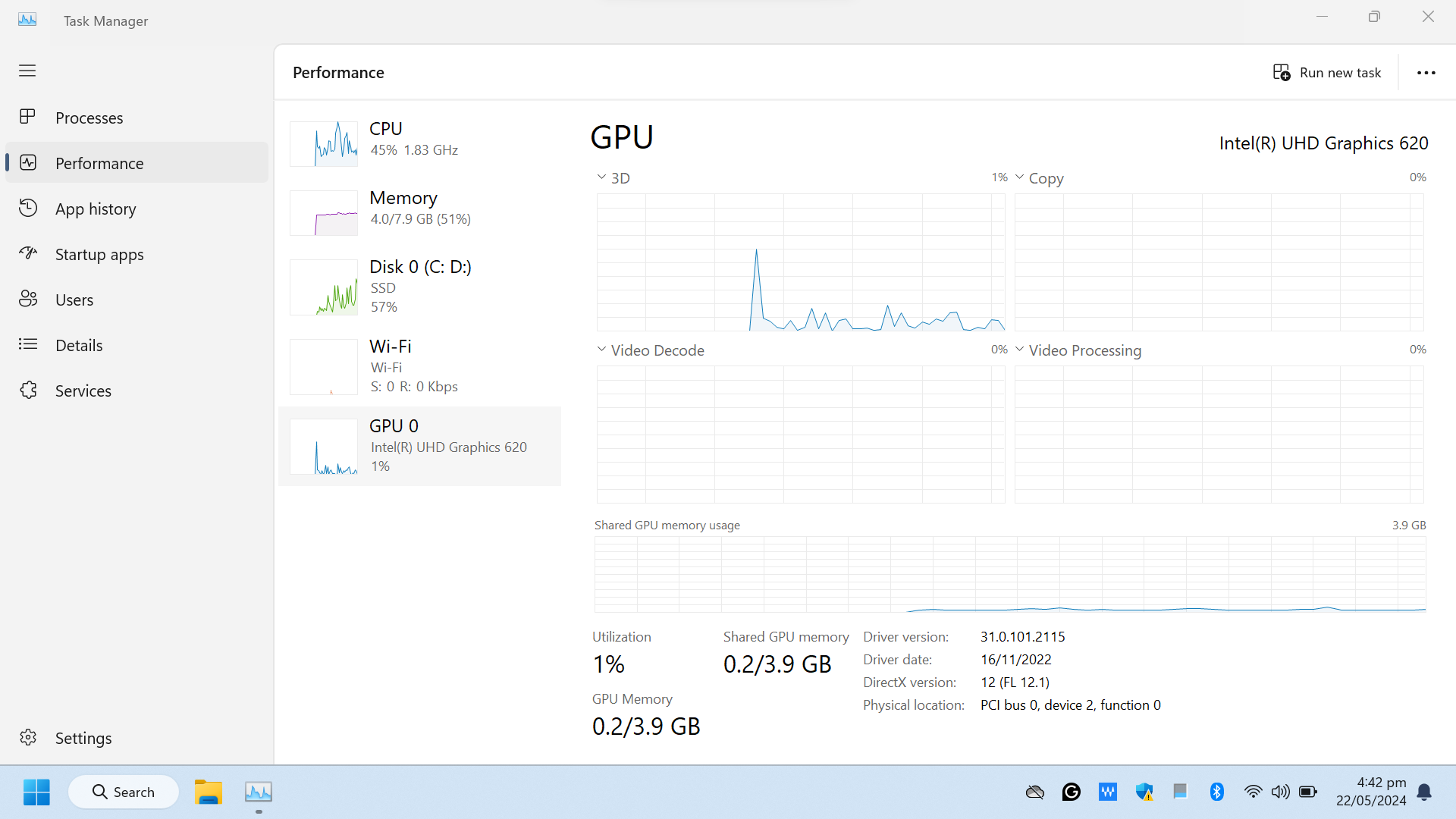Click the Users people icon
The height and width of the screenshot is (819, 1456).
coord(27,299)
